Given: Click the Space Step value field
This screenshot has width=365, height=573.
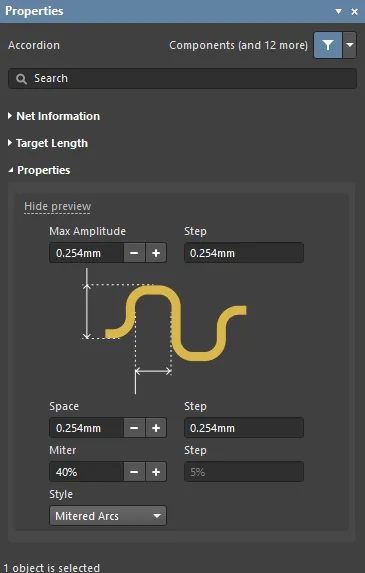Looking at the screenshot, I should [244, 428].
